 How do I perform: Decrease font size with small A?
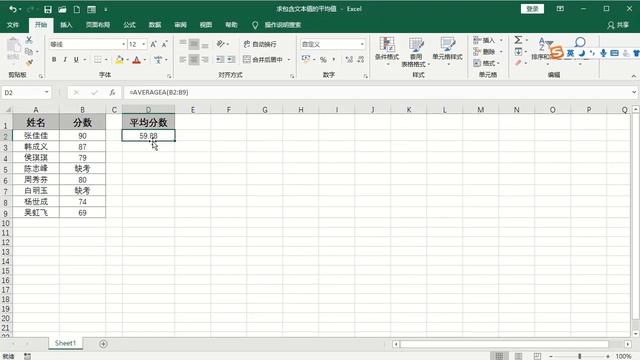pos(164,44)
